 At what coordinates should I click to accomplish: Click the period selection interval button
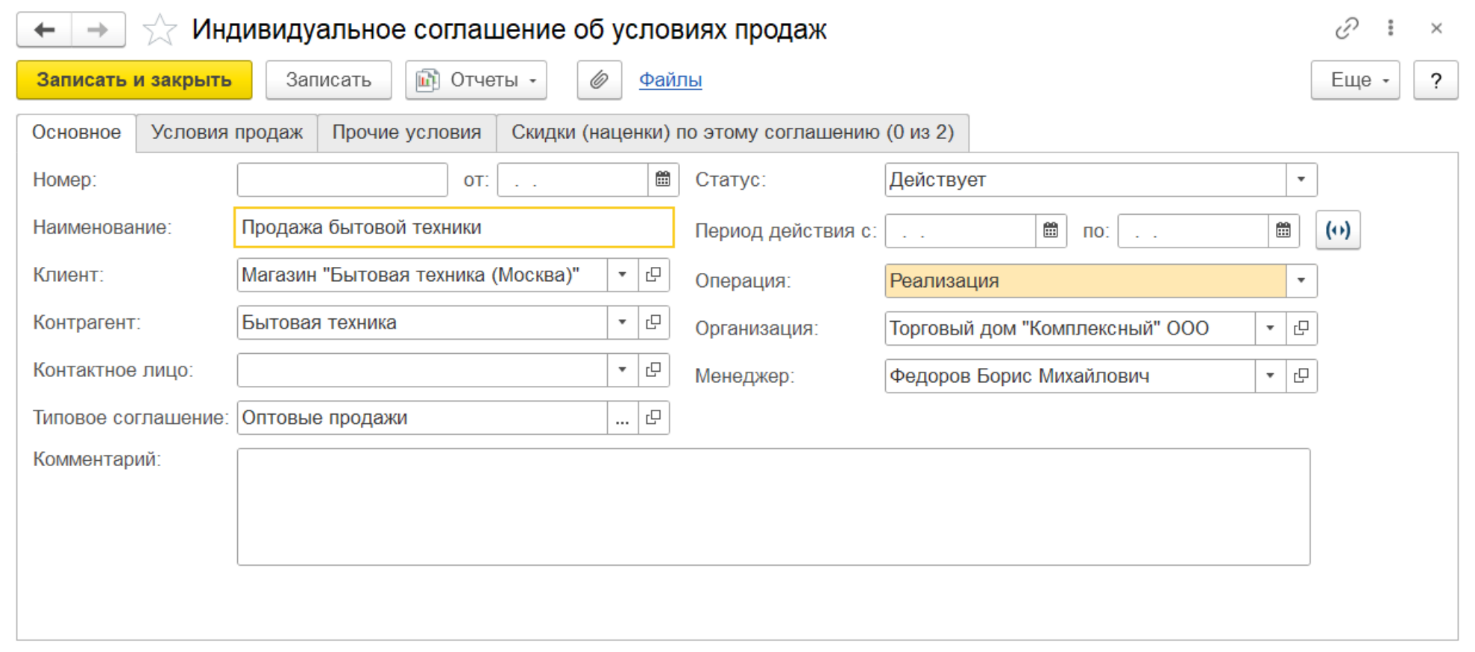click(x=1338, y=231)
